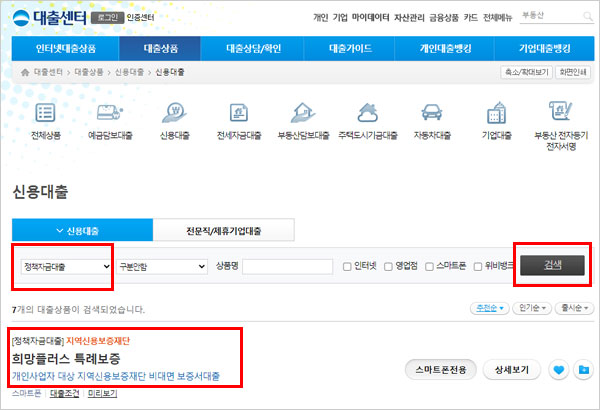Image resolution: width=600 pixels, height=410 pixels.
Task: Click the 기업 top menu link
Action: click(340, 18)
